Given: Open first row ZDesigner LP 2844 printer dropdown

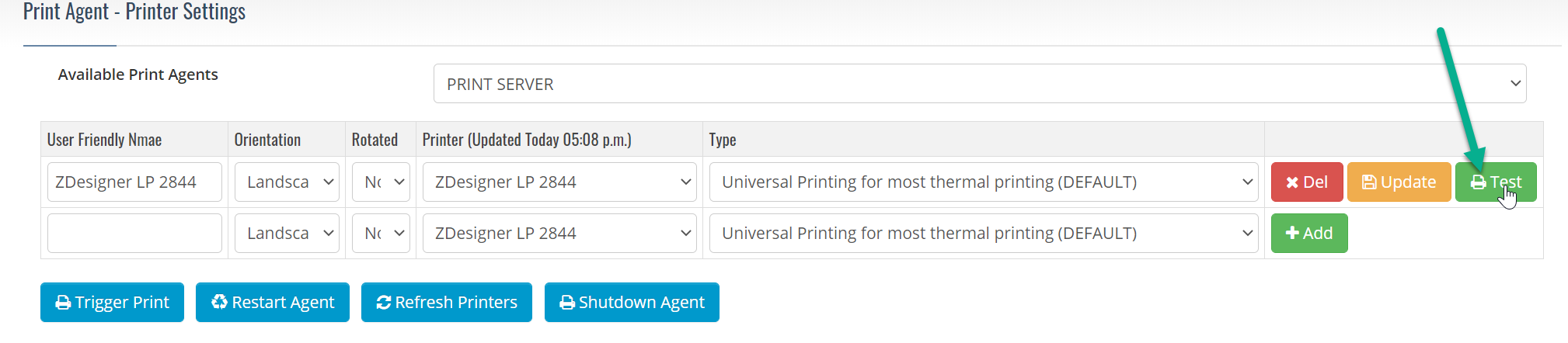Looking at the screenshot, I should coord(559,182).
